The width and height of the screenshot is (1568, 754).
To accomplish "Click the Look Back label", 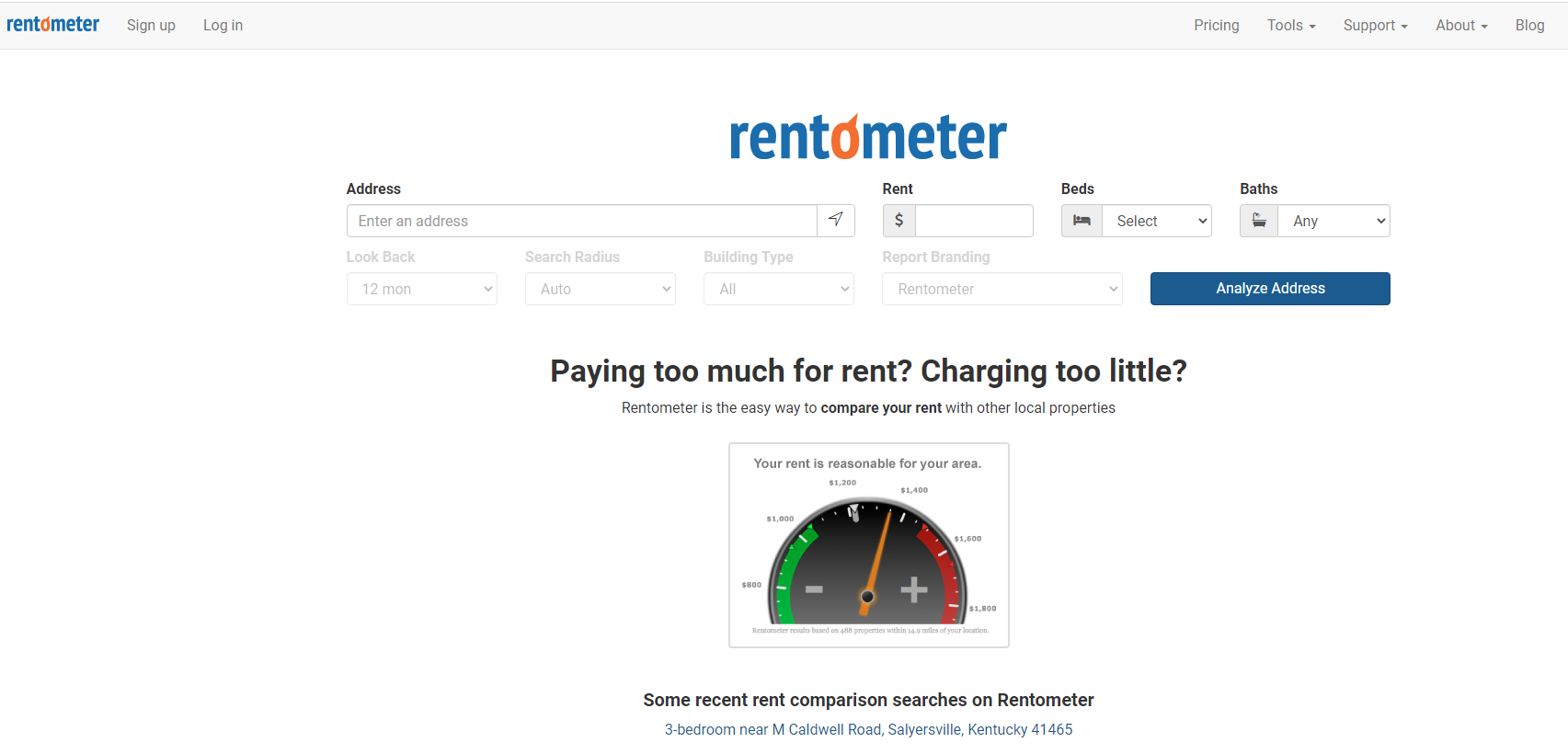I will click(381, 257).
